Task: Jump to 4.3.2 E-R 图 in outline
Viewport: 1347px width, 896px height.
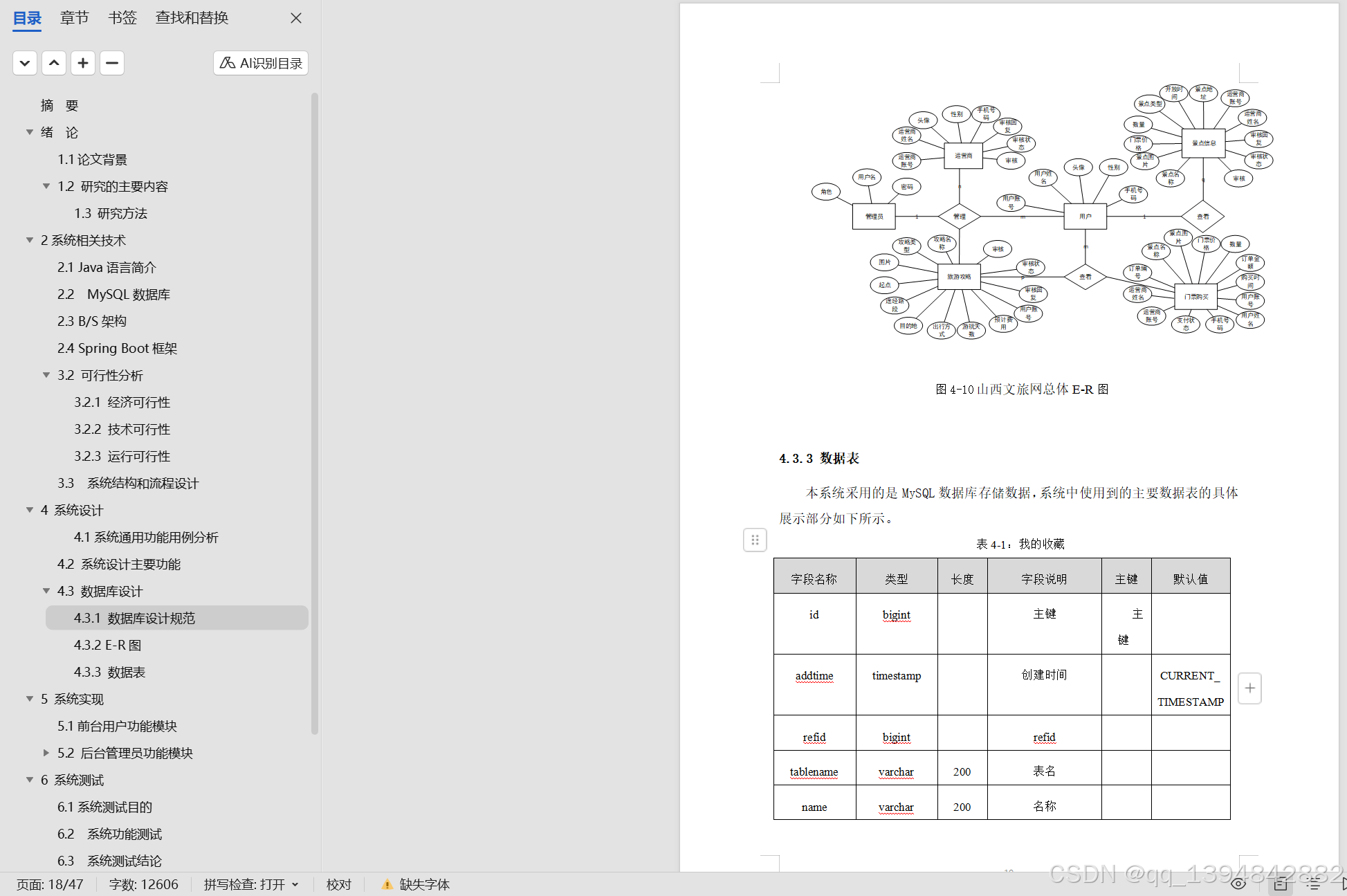Action: tap(108, 645)
